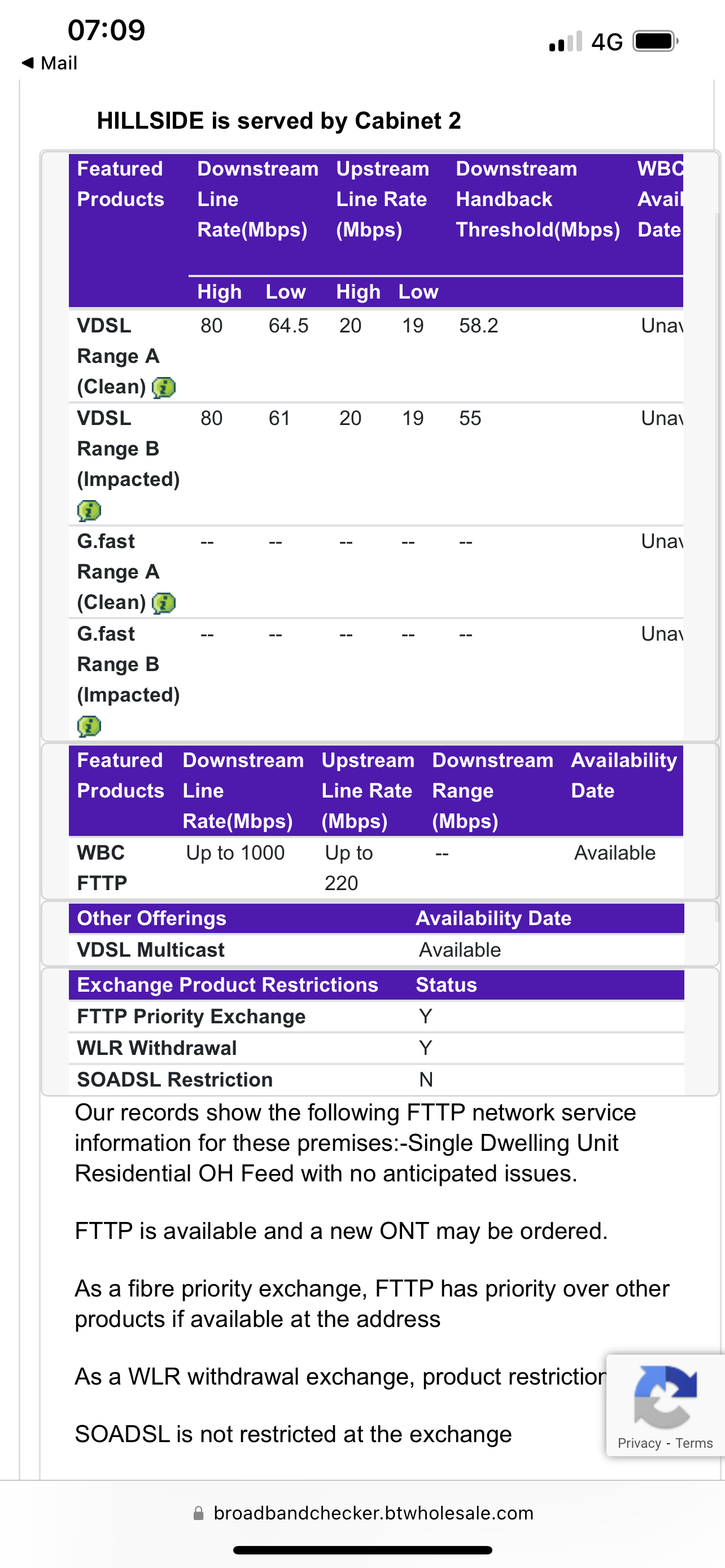Tap info icon beside VDSL Range A (Clean)

coord(163,387)
